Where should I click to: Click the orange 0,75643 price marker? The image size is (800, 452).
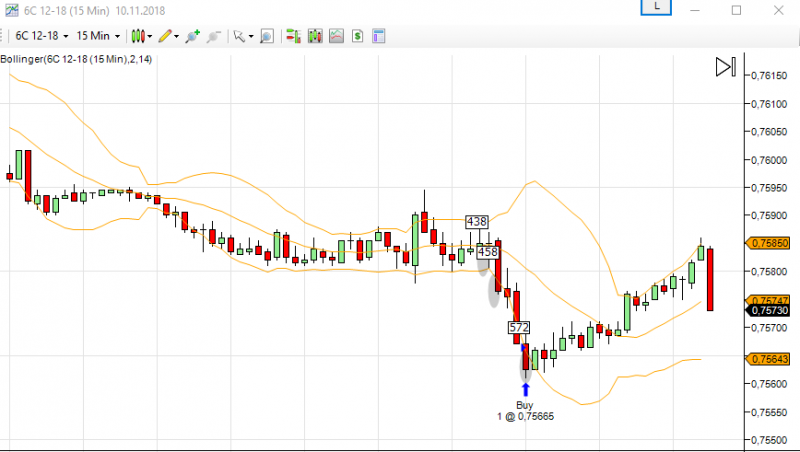[768, 359]
